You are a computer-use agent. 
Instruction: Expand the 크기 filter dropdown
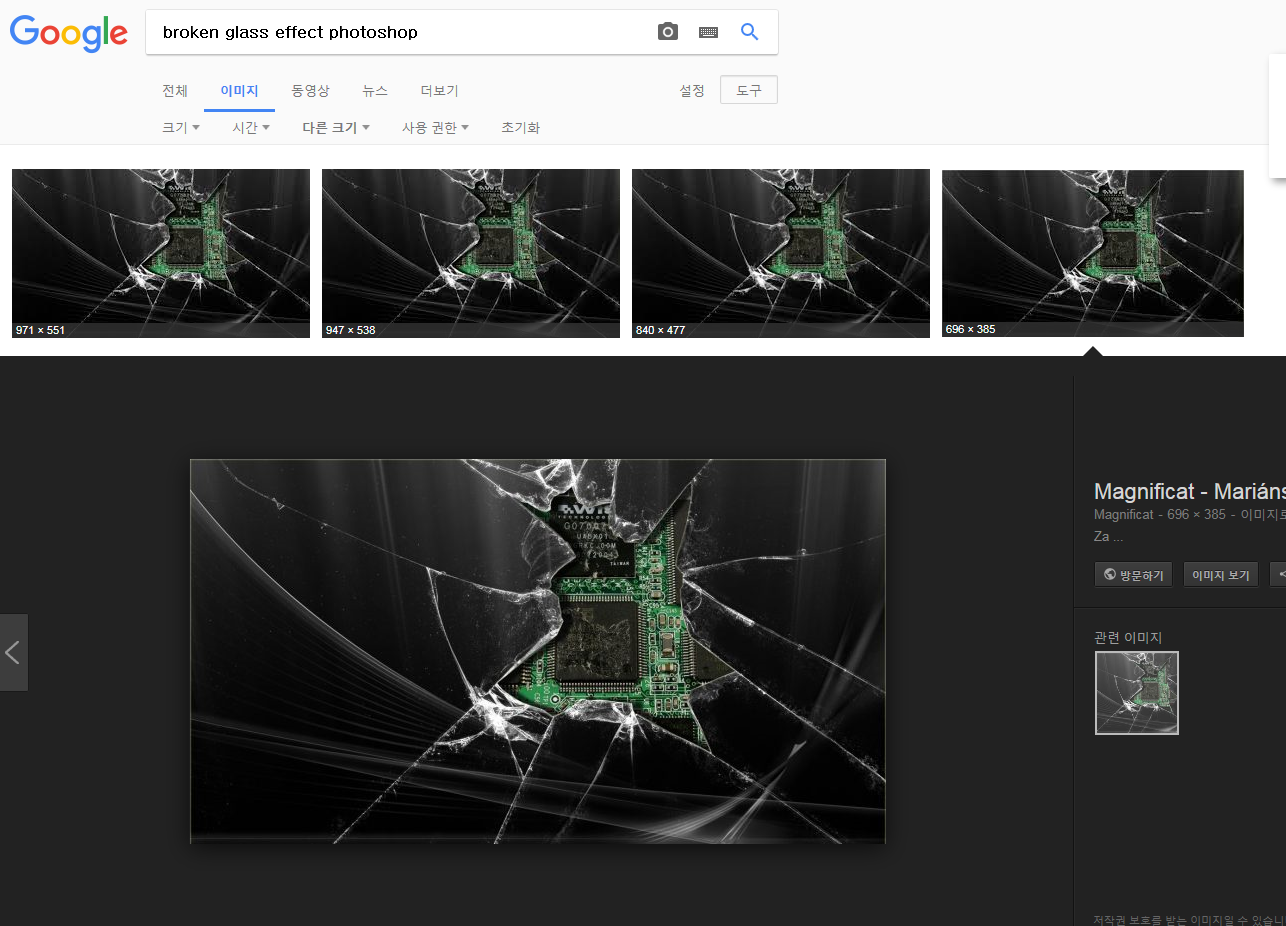click(x=181, y=128)
